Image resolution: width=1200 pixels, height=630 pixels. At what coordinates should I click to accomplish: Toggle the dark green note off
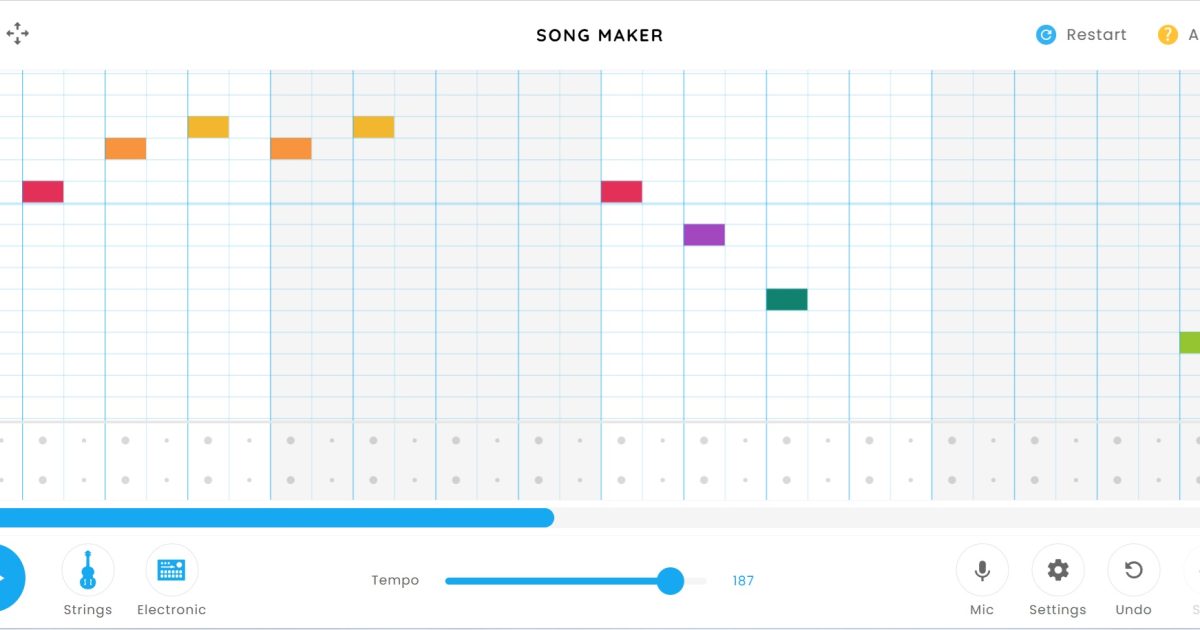coord(787,299)
